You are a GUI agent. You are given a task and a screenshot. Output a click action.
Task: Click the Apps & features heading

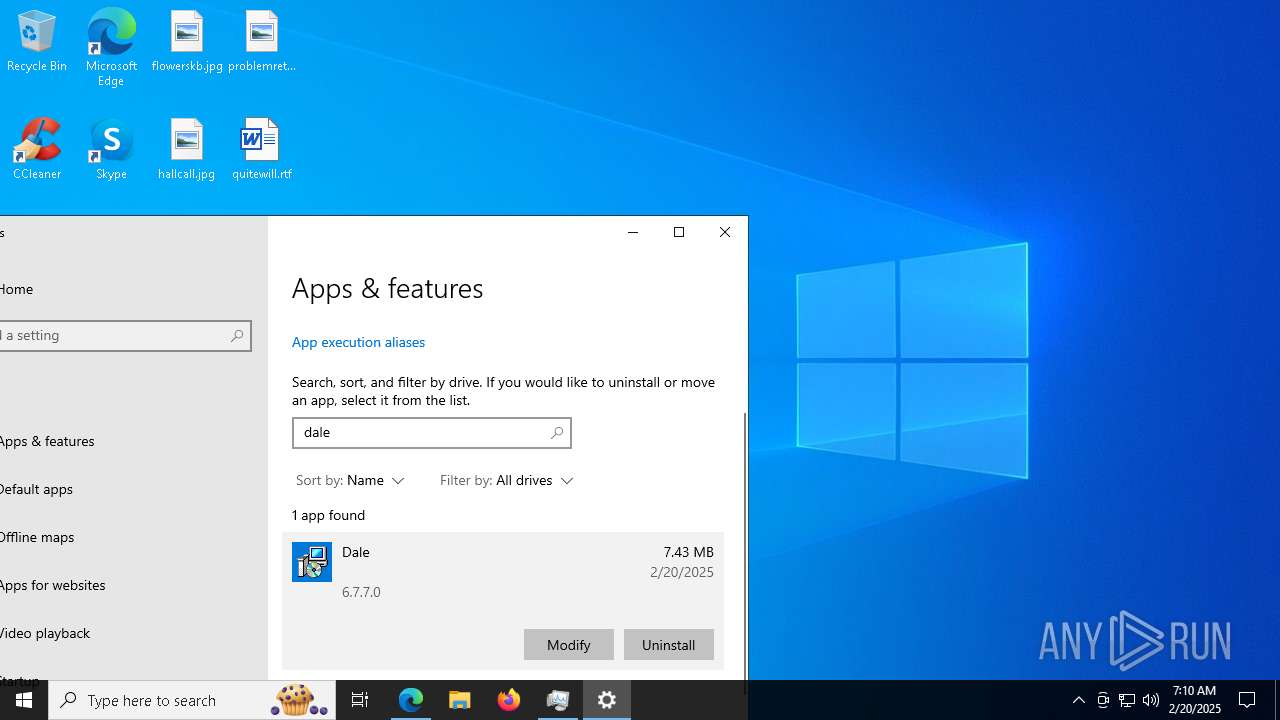(x=387, y=288)
